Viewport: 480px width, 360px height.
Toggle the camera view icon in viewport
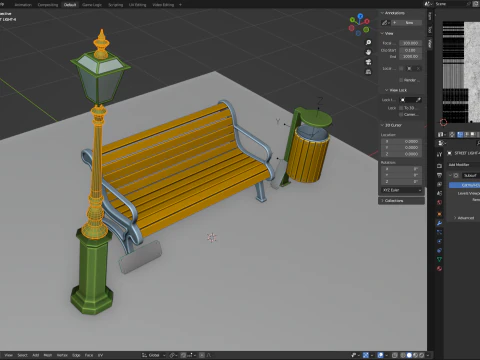point(368,62)
